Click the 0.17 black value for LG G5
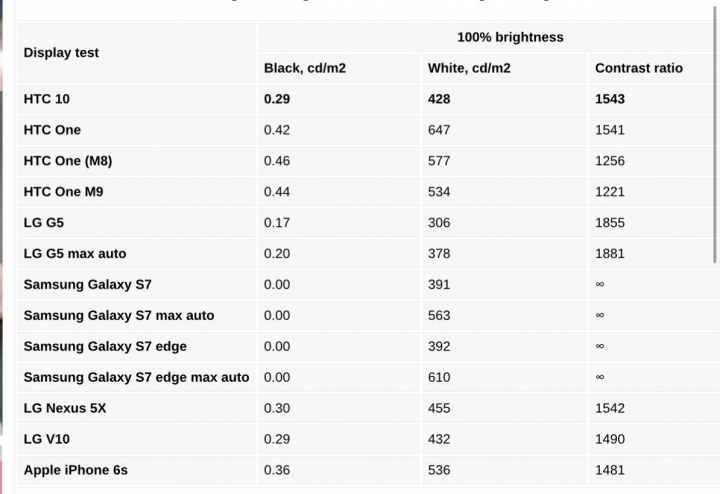Viewport: 720px width, 494px height. [x=277, y=223]
